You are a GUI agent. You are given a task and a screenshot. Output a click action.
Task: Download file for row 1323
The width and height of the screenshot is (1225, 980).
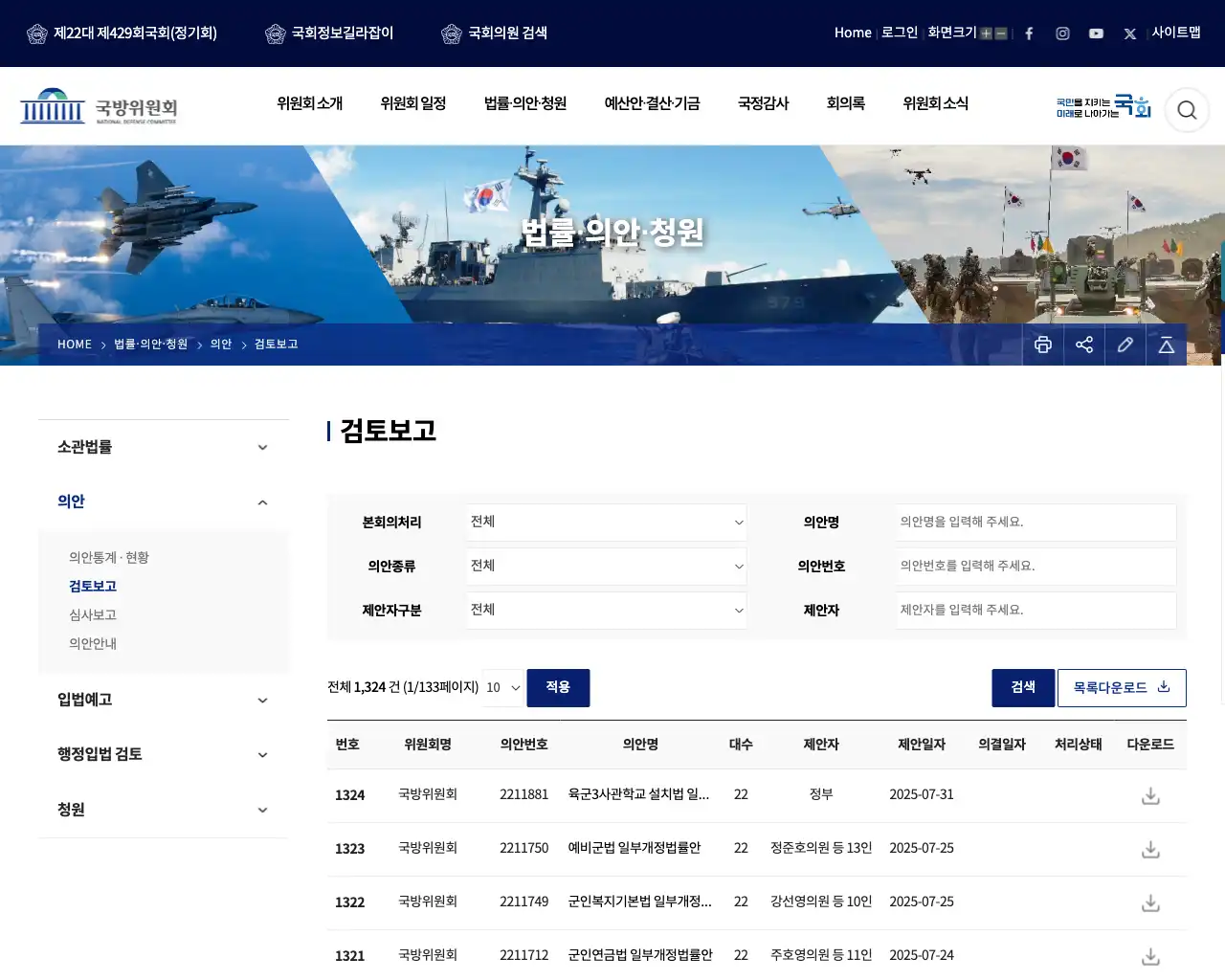click(x=1151, y=849)
